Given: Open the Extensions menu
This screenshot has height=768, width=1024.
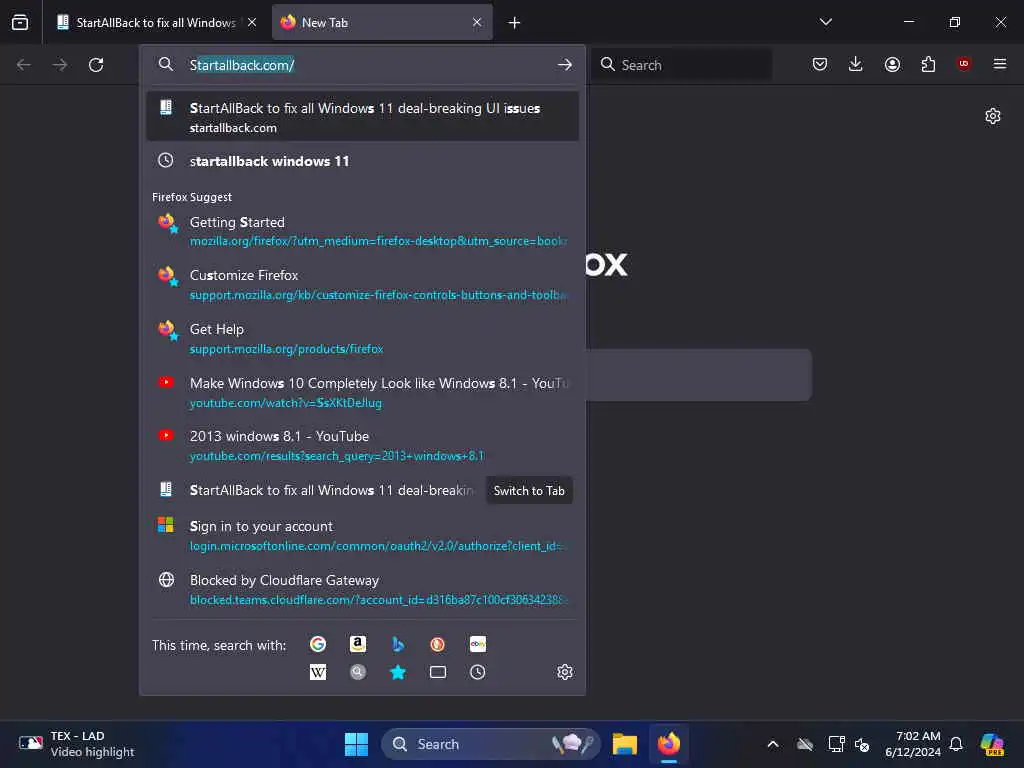Looking at the screenshot, I should click(928, 64).
